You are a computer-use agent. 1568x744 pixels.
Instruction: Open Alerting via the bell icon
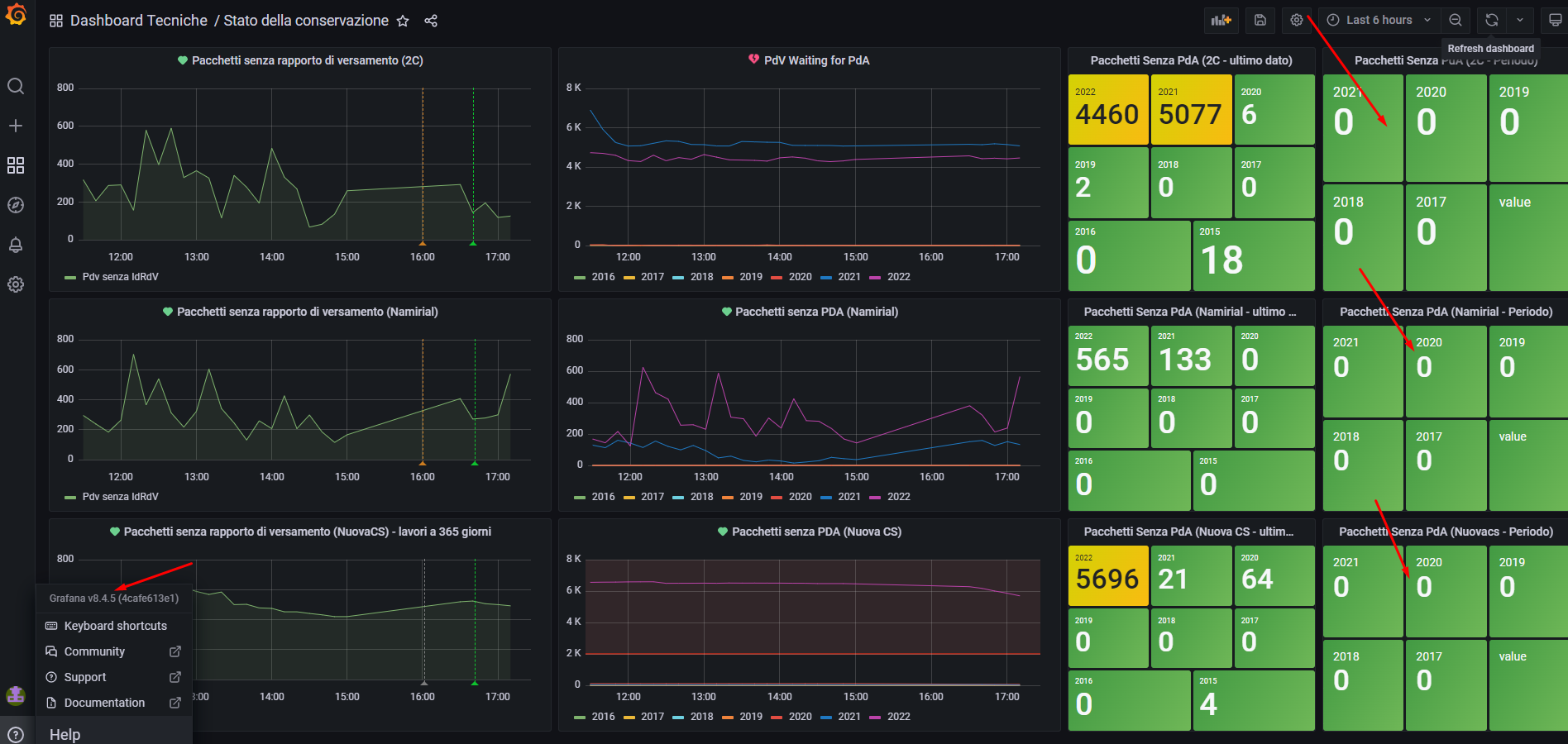click(16, 245)
